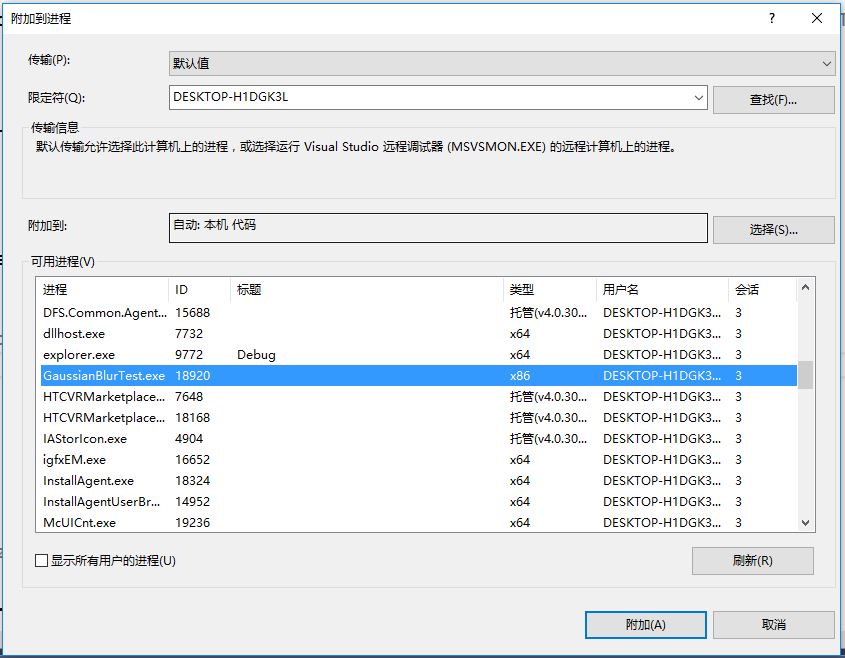Close the Attach to Process dialog

tap(816, 18)
